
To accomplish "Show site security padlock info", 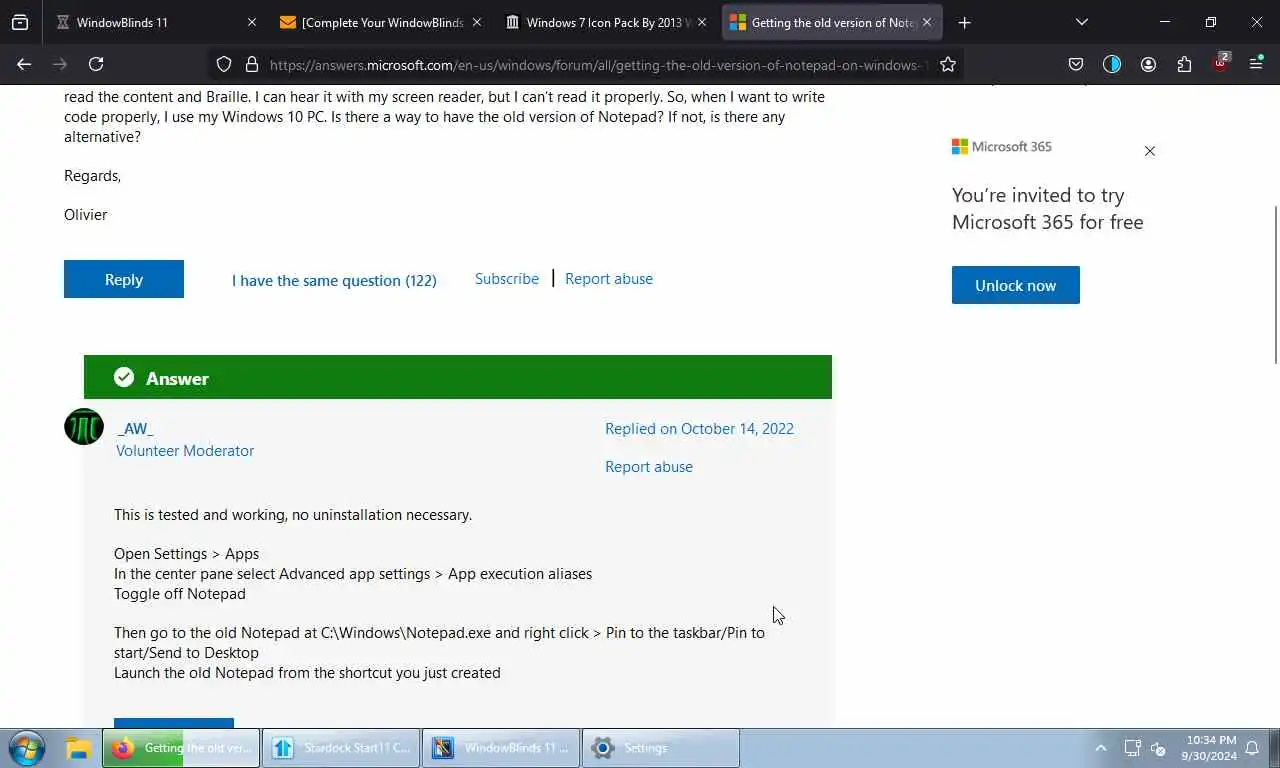I will click(x=252, y=64).
